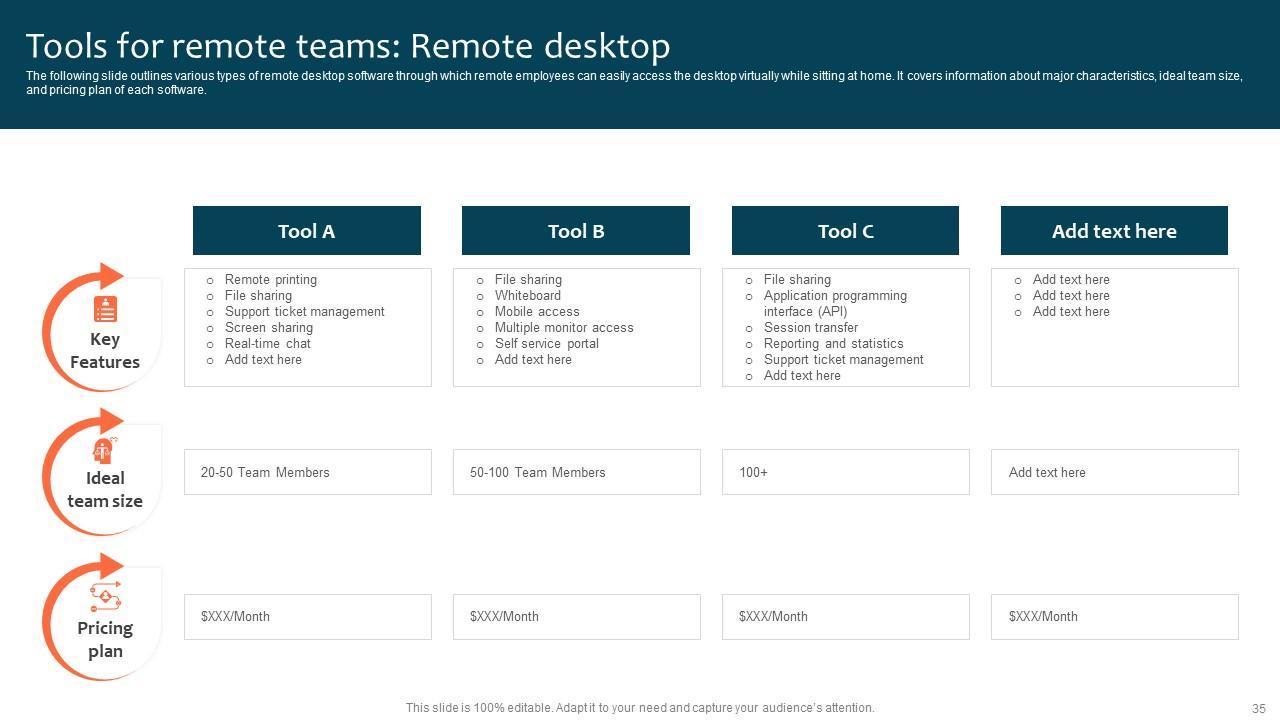This screenshot has width=1280, height=720.
Task: Select the Tool A header box
Action: 307,231
